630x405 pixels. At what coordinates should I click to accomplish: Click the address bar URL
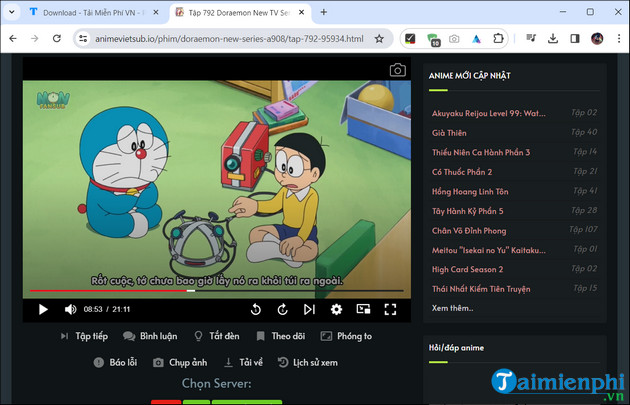pyautogui.click(x=229, y=39)
